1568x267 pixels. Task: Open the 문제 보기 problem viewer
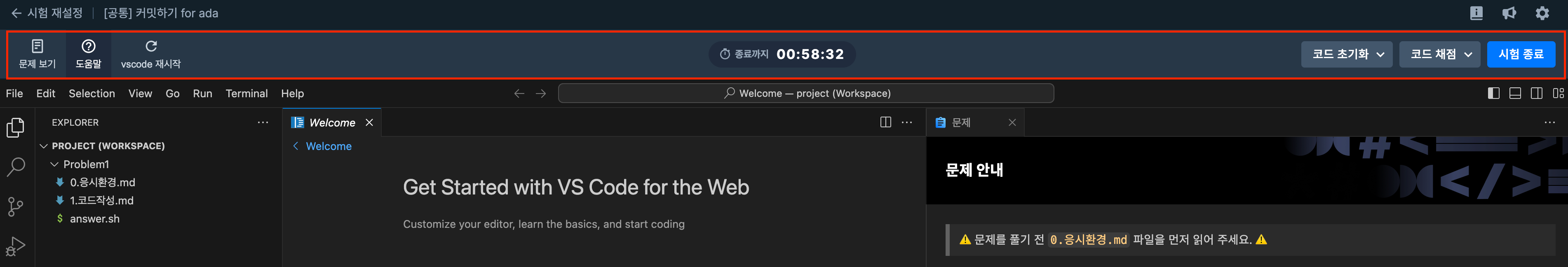tap(37, 54)
